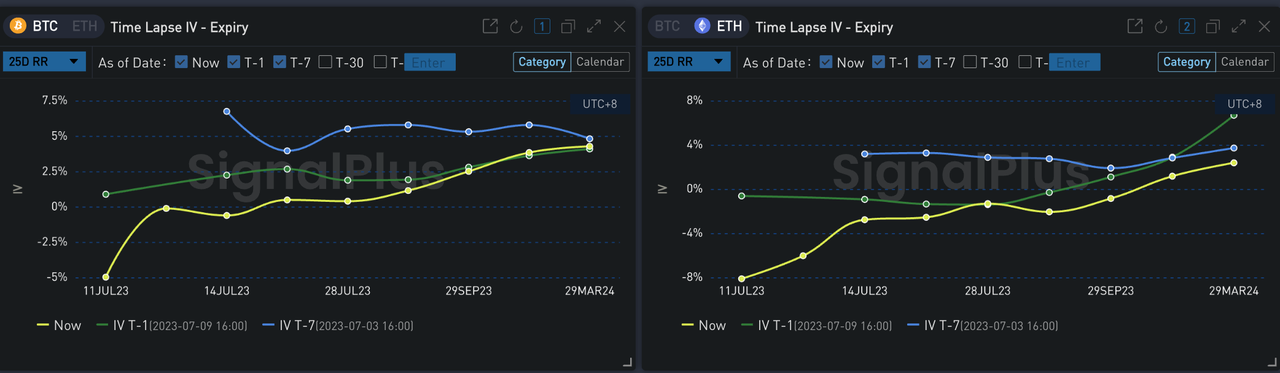Enable T-30 checkbox in BTC panel
1280x373 pixels.
pyautogui.click(x=325, y=62)
